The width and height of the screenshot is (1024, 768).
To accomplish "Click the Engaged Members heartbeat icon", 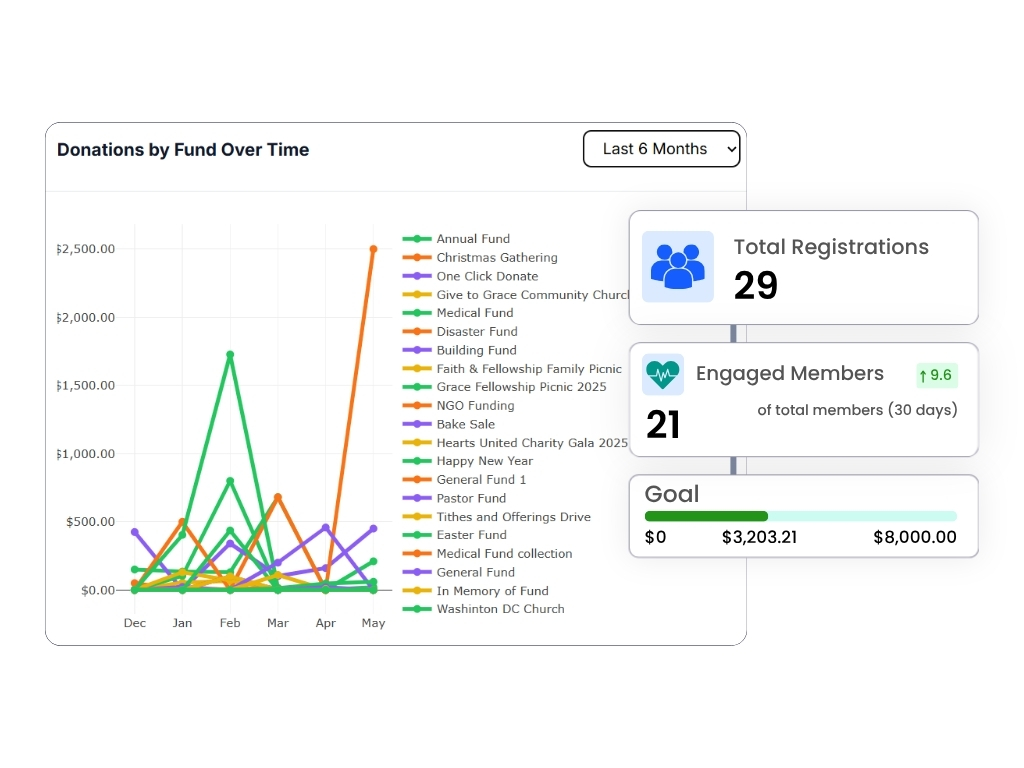I will coord(663,374).
